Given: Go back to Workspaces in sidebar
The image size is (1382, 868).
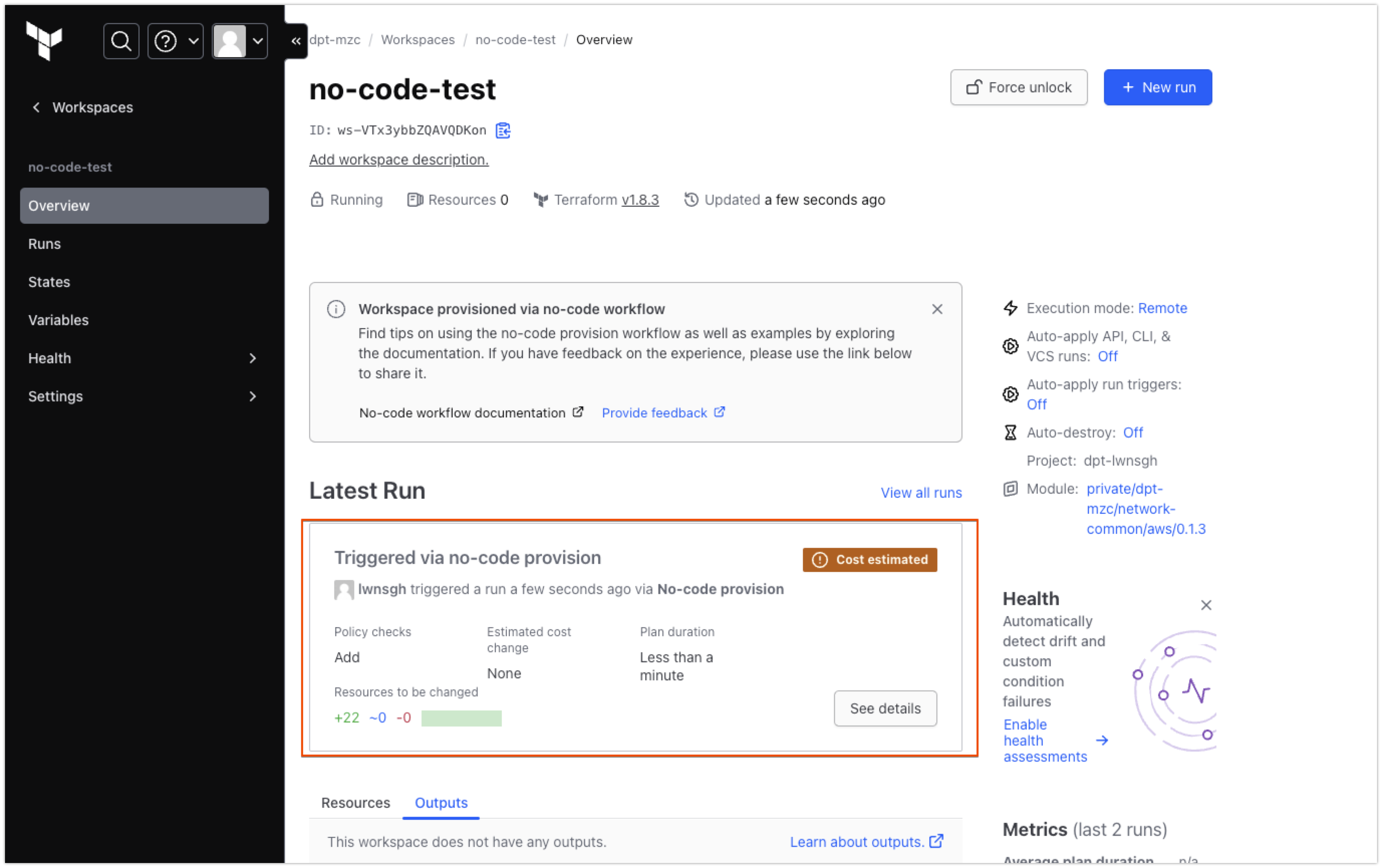Looking at the screenshot, I should point(82,107).
